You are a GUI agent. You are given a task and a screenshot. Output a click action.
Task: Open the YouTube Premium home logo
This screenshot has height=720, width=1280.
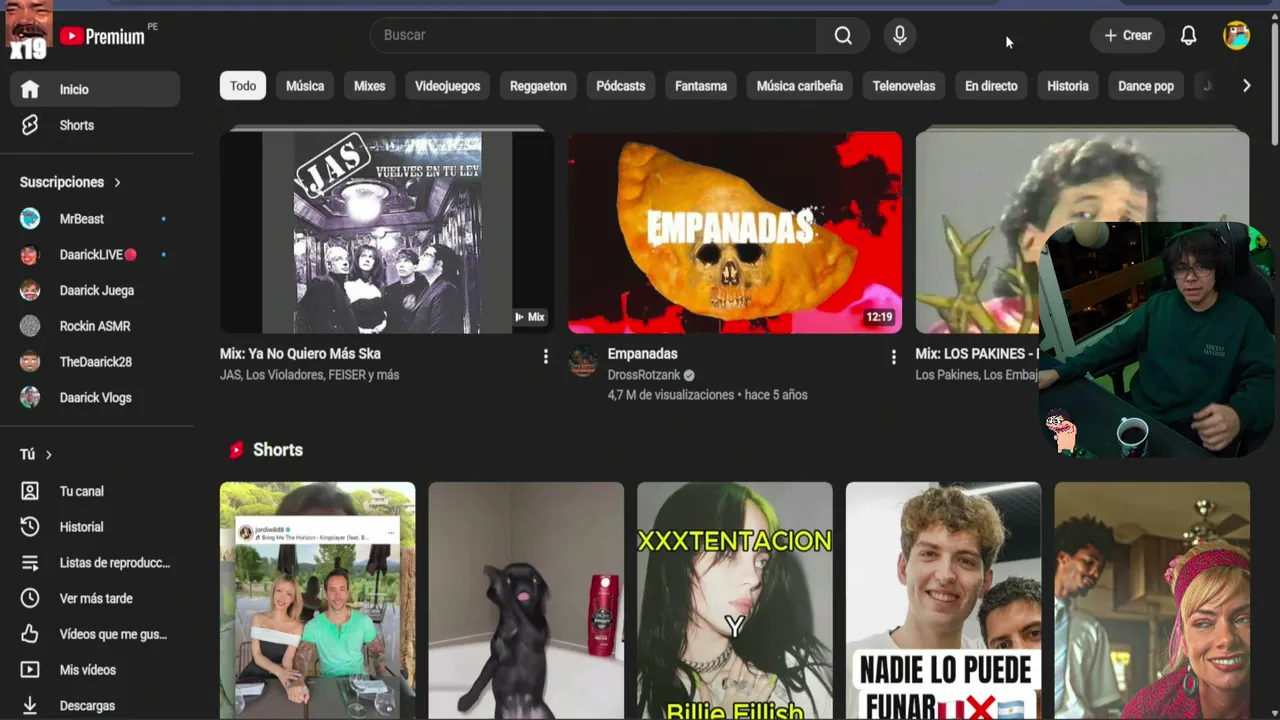point(102,36)
